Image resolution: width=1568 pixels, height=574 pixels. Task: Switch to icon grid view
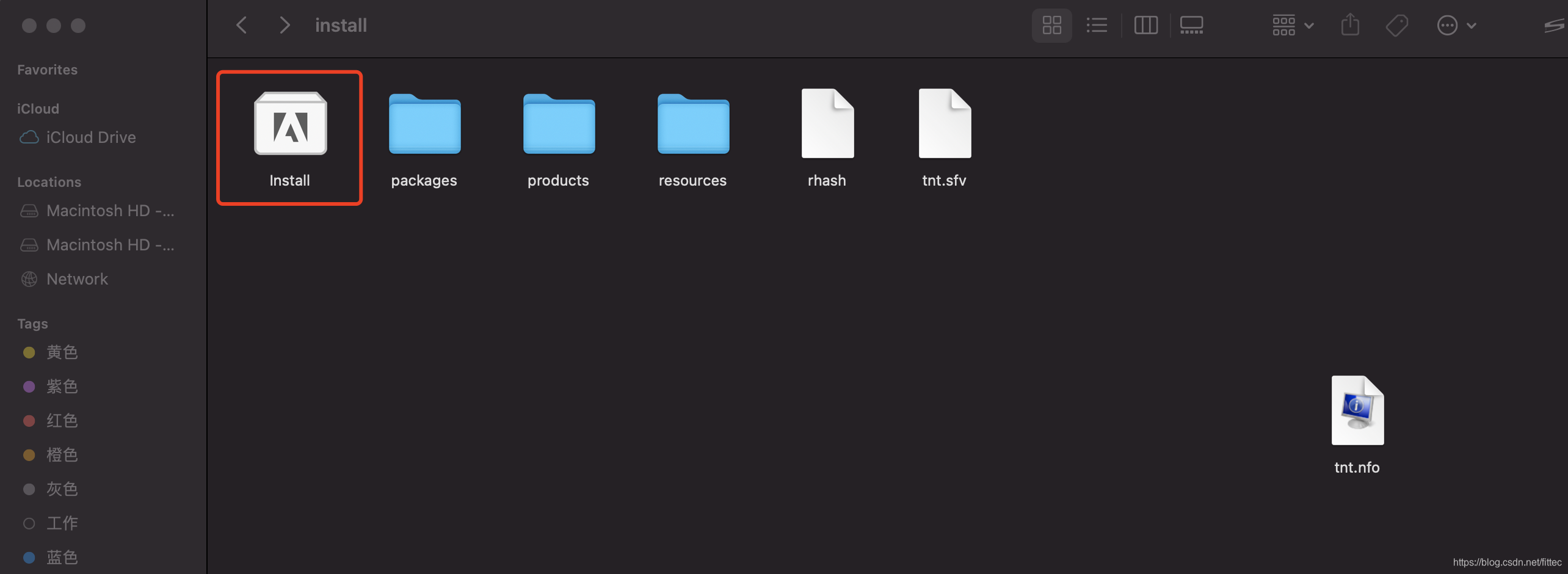[x=1051, y=25]
